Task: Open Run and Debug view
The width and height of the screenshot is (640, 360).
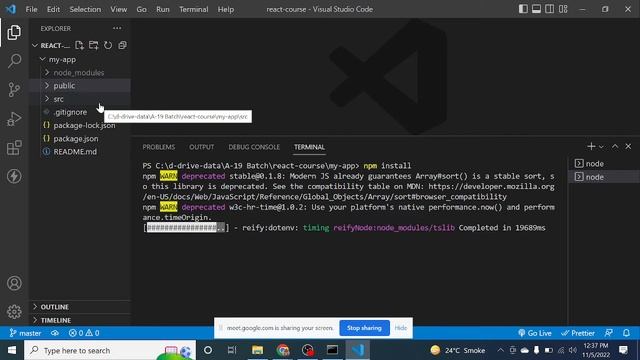Action: (x=14, y=119)
